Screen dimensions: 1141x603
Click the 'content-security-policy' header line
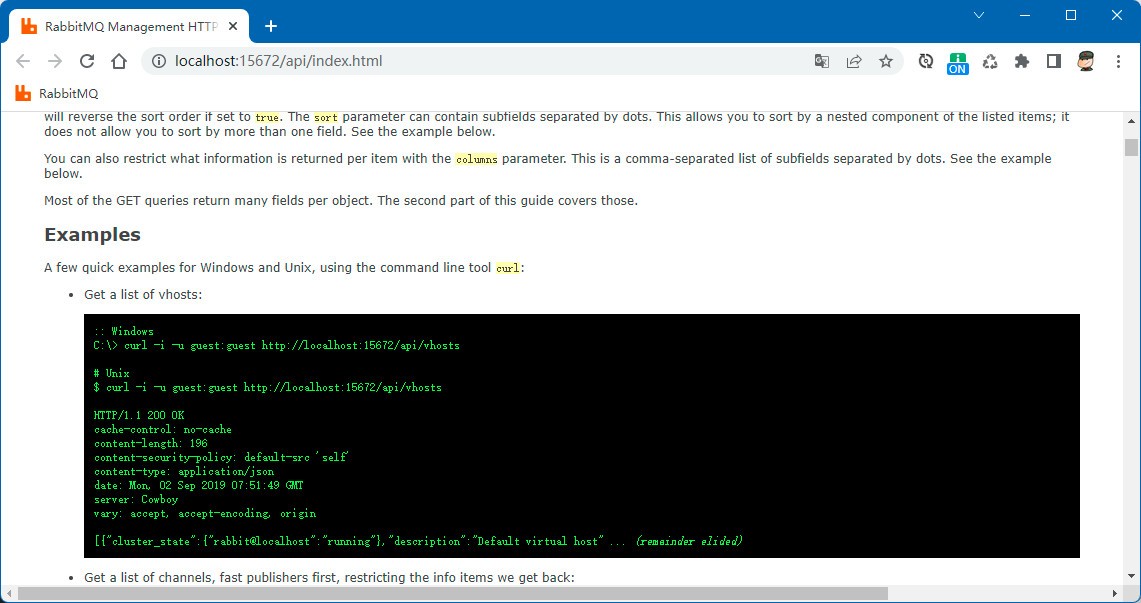222,458
